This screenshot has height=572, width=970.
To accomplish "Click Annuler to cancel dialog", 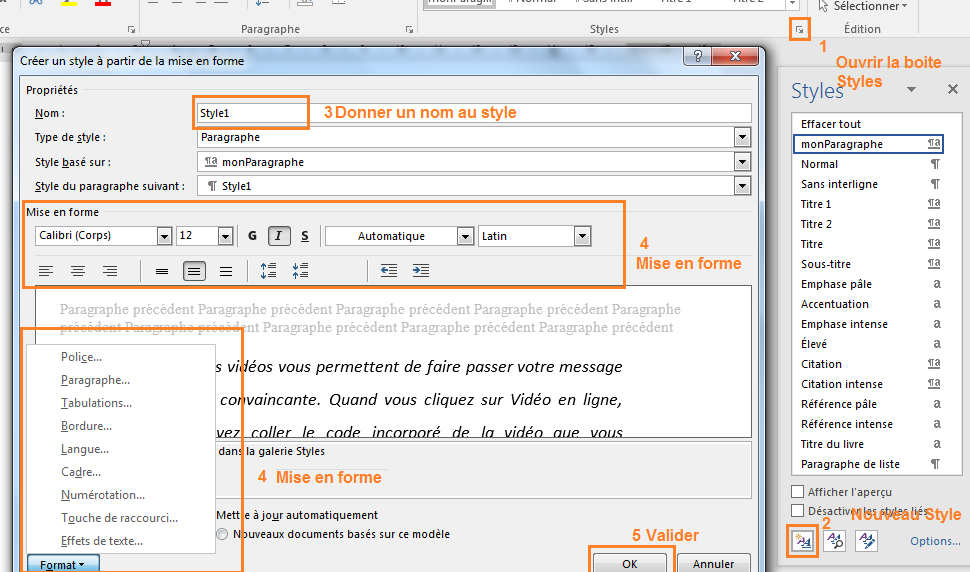I will pyautogui.click(x=713, y=563).
